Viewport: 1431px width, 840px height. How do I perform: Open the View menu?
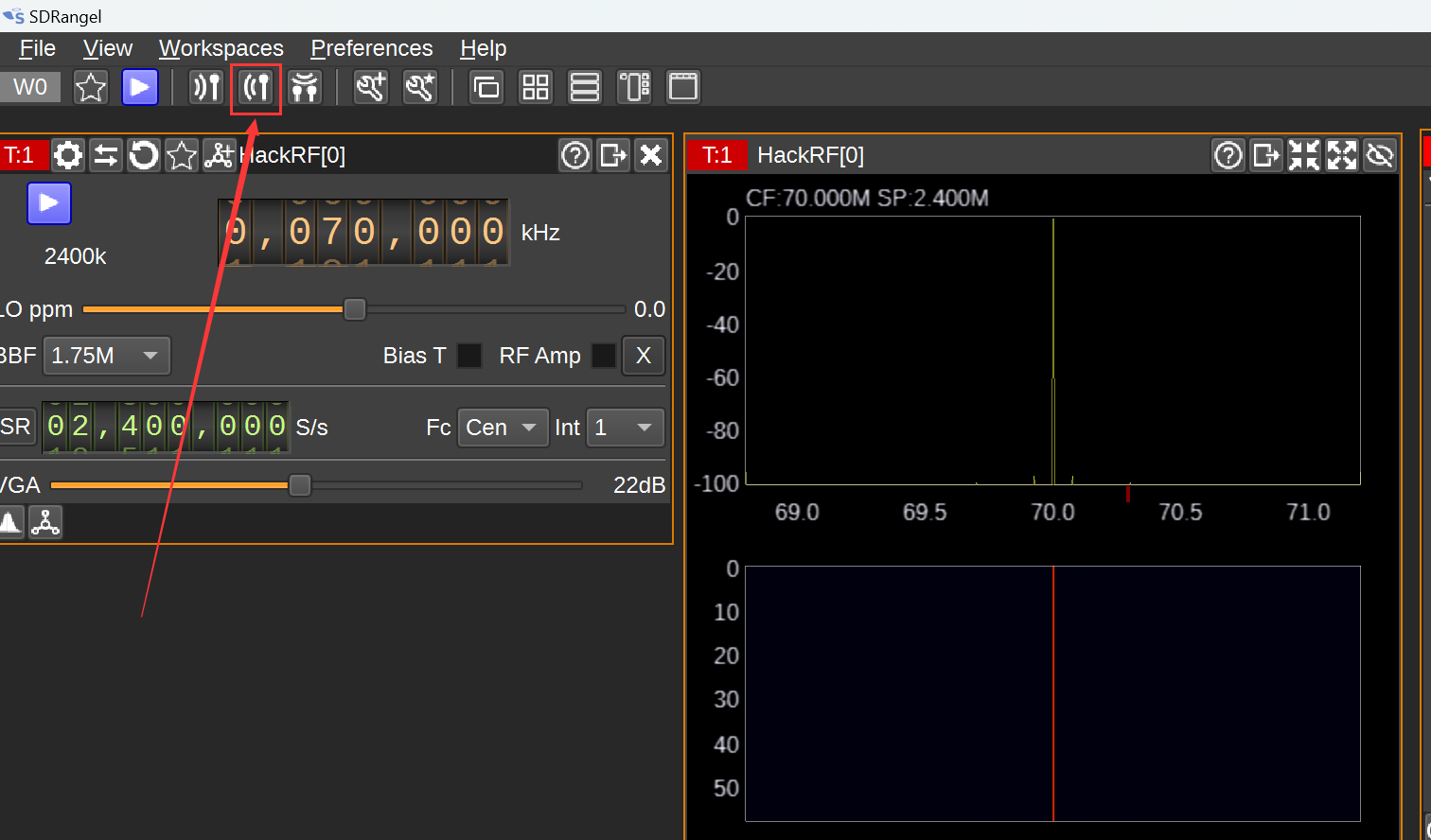pos(108,48)
